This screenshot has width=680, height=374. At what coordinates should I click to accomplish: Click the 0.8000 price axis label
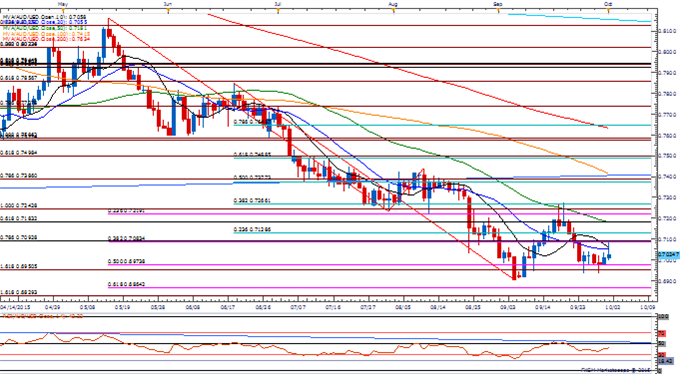[x=667, y=52]
